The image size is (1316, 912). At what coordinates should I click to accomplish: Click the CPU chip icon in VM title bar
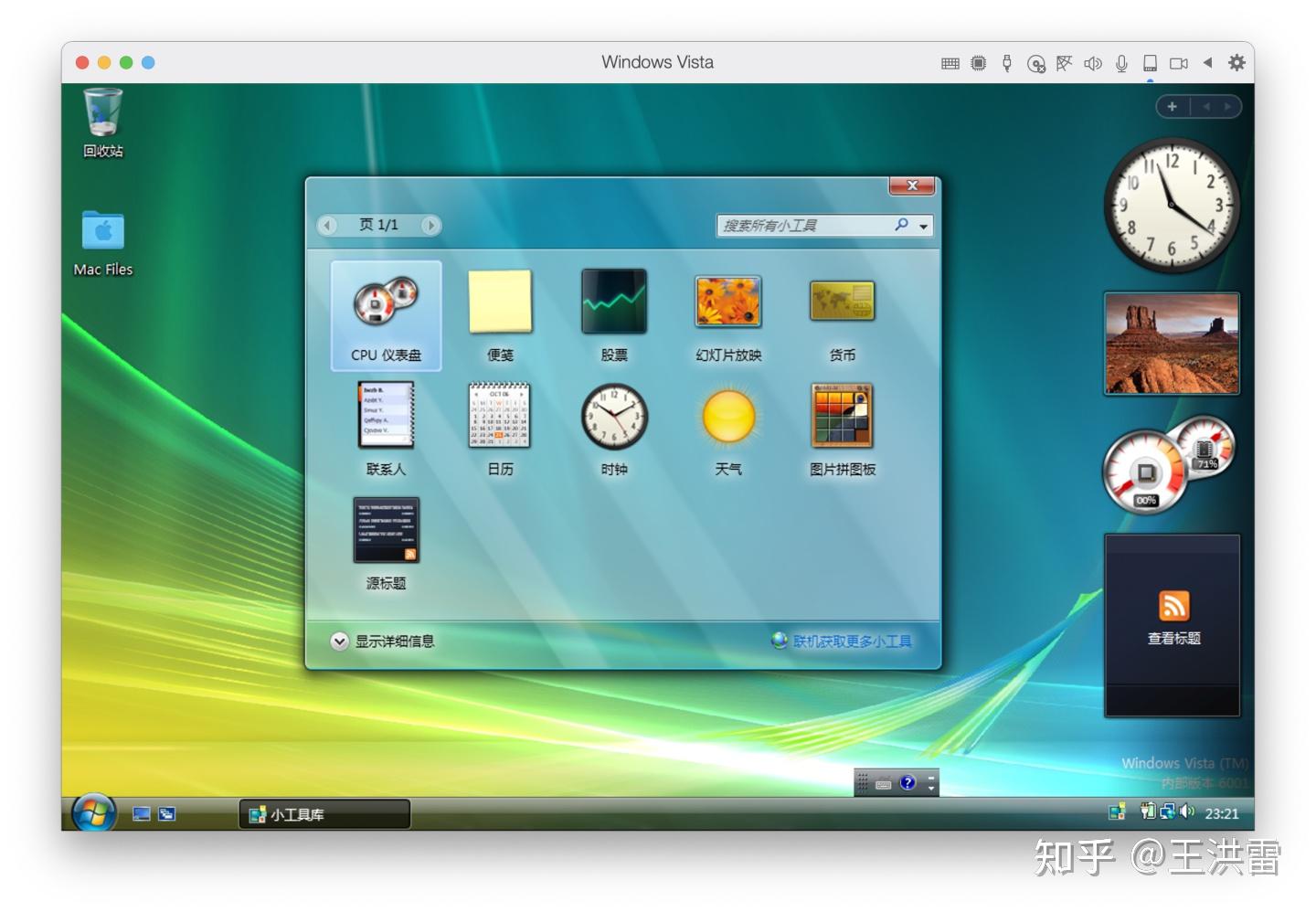(x=979, y=63)
